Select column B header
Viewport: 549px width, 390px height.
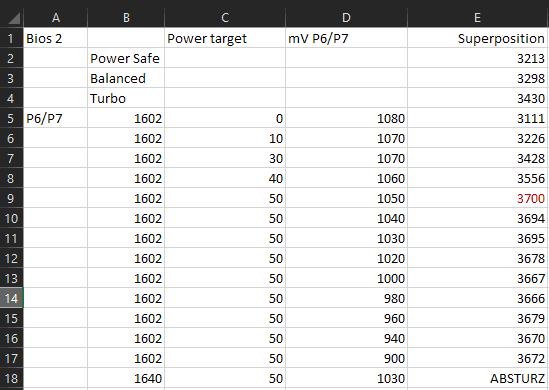[x=126, y=18]
